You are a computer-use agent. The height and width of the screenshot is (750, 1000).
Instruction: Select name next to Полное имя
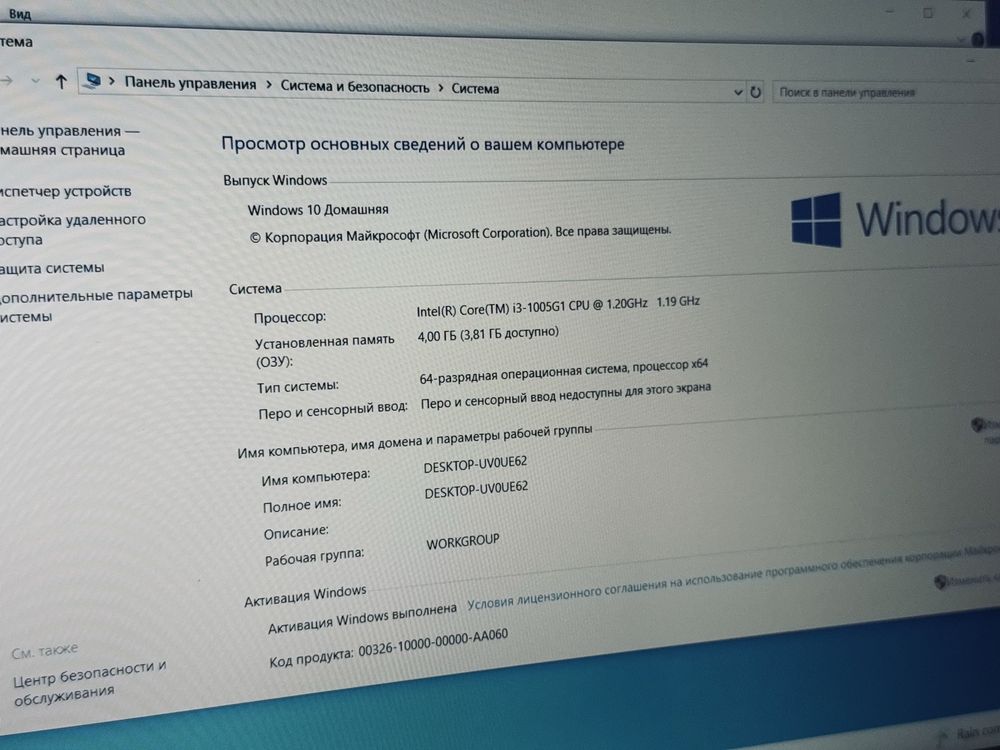click(x=476, y=490)
